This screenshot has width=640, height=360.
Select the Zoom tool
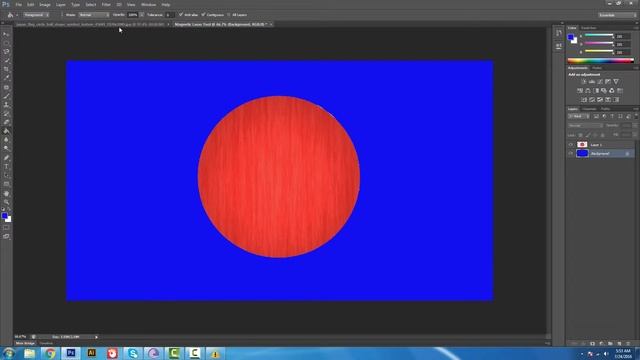(x=6, y=202)
